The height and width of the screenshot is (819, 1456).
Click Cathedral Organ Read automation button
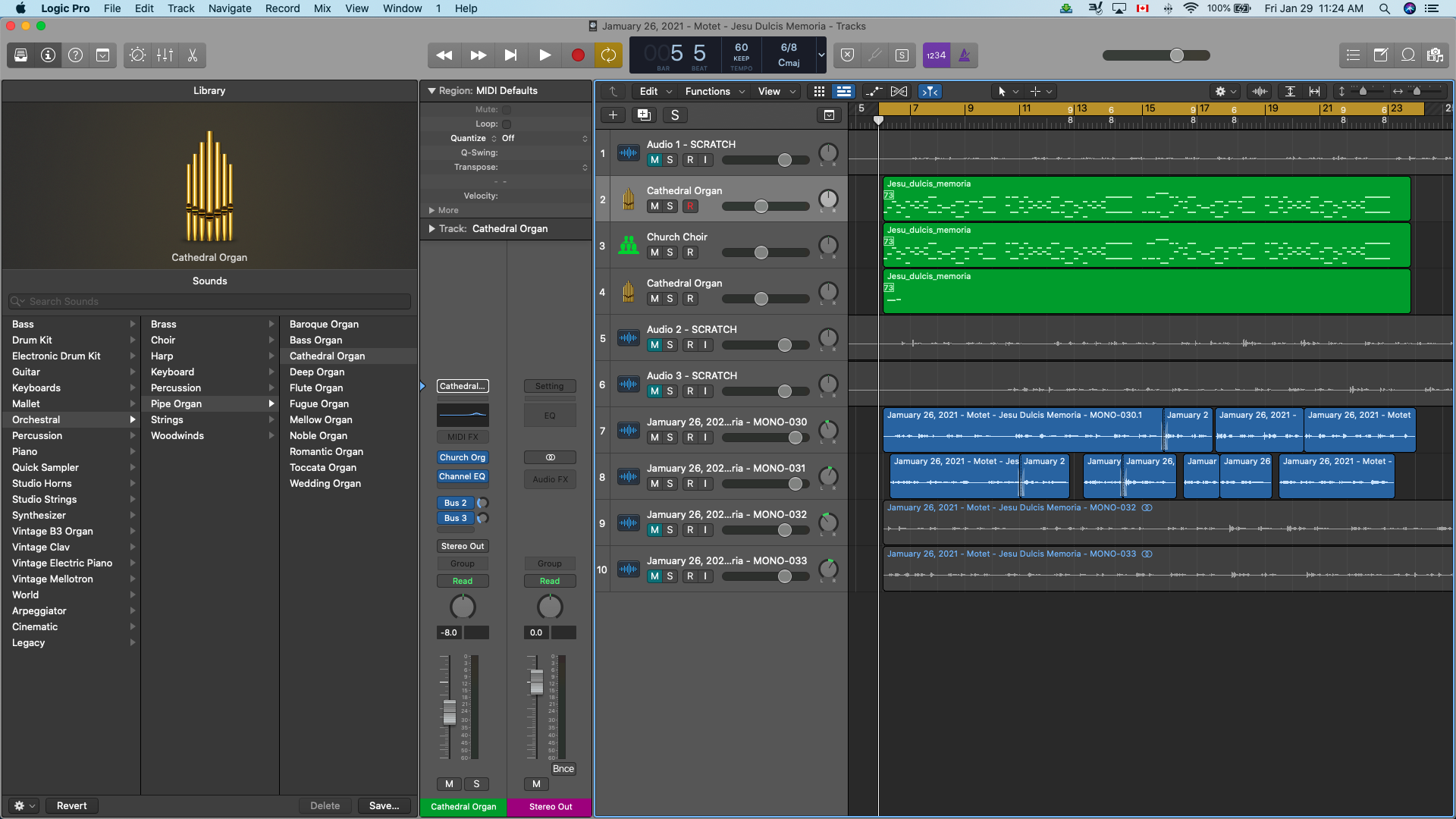tap(463, 581)
